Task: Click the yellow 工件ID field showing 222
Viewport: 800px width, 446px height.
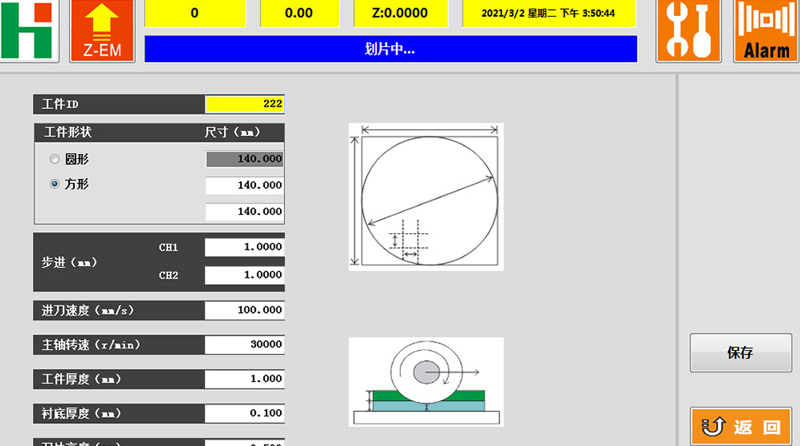Action: click(x=245, y=104)
